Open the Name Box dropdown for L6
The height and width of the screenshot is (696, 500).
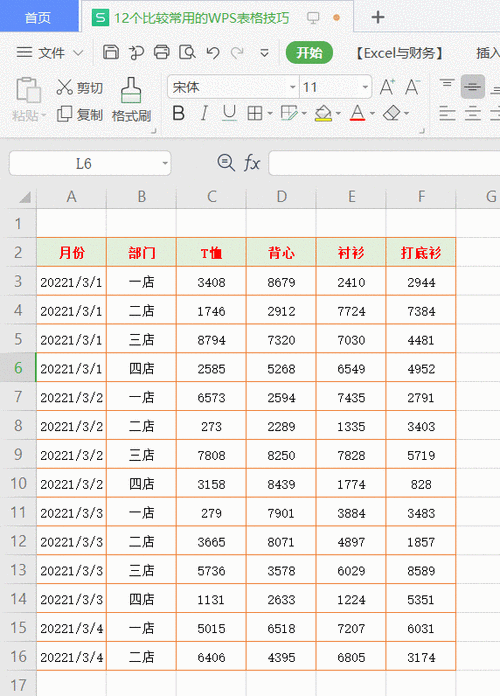coord(165,163)
